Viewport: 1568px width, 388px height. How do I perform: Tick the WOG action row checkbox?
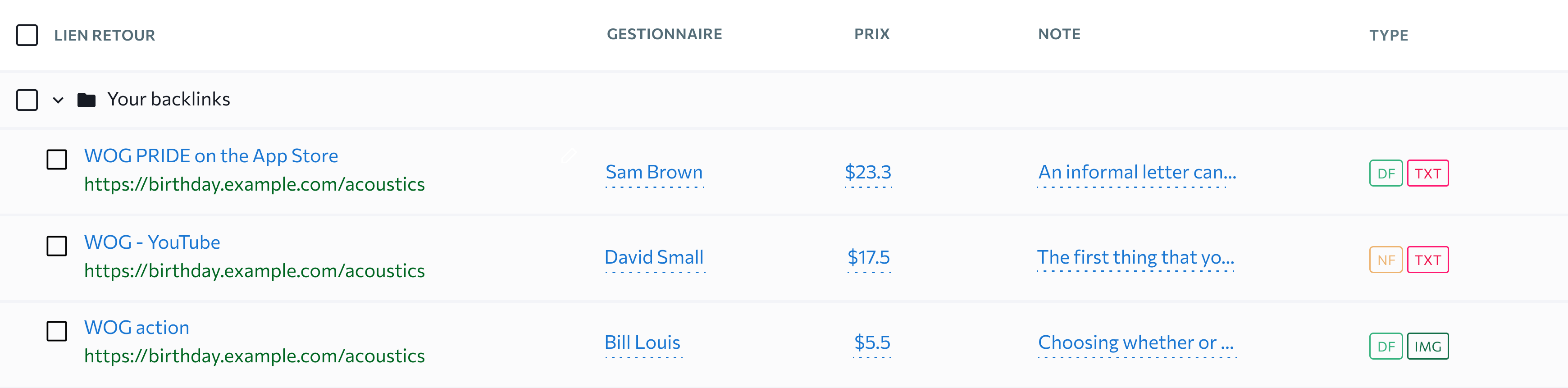click(57, 331)
